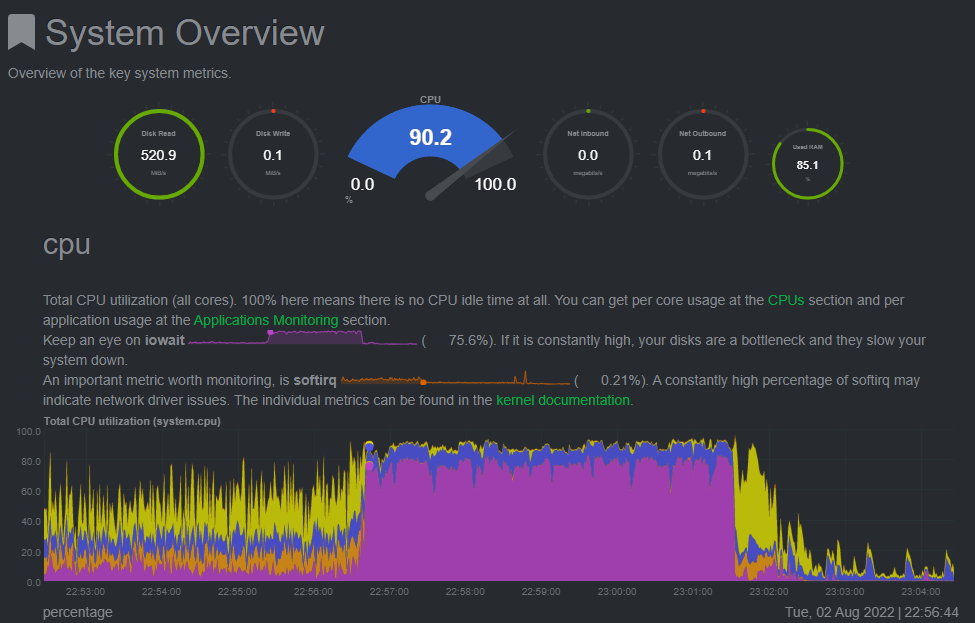This screenshot has width=975, height=623.
Task: Click the Used RAM gauge showing 85.1
Action: (x=807, y=164)
